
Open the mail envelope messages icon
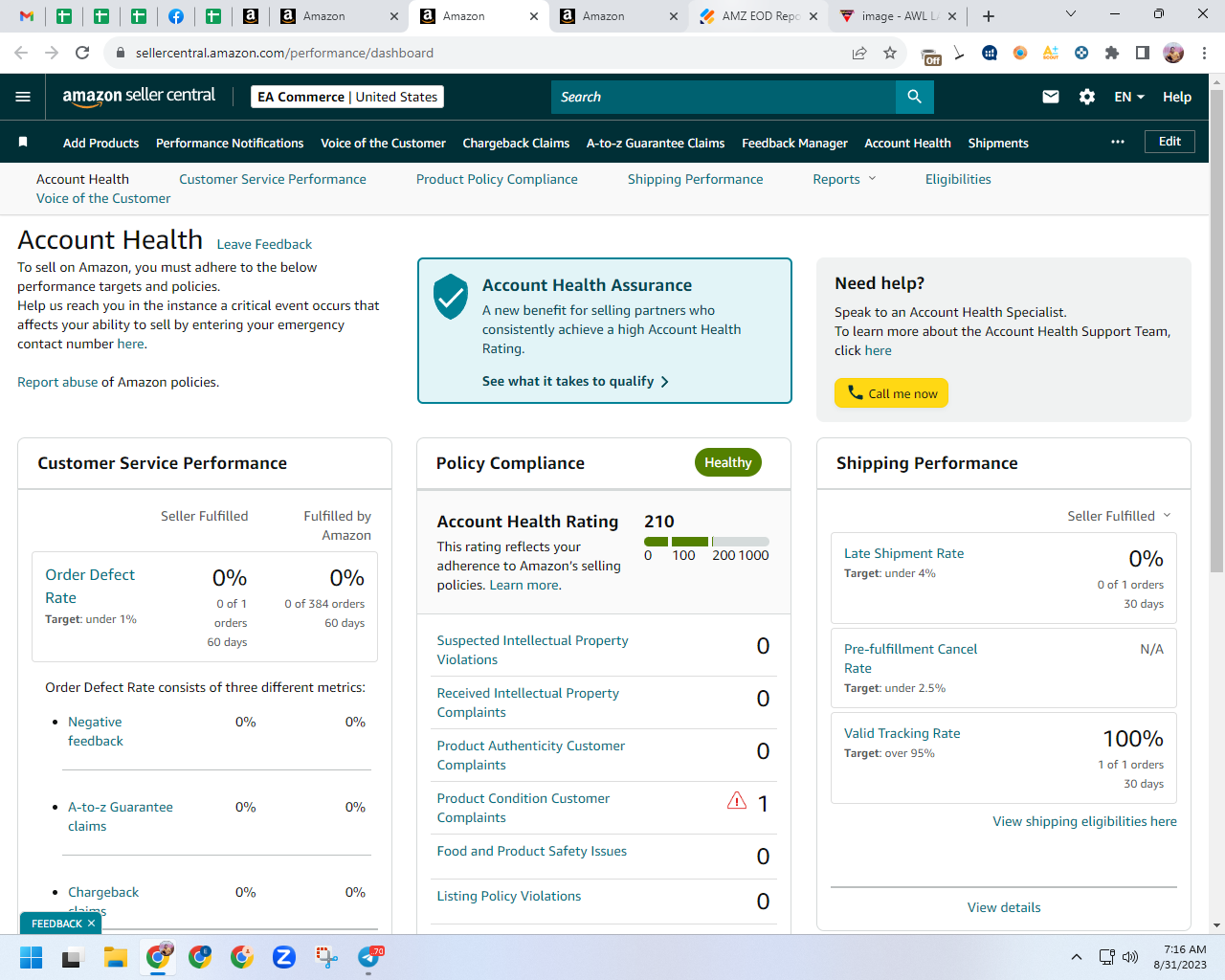click(1051, 97)
